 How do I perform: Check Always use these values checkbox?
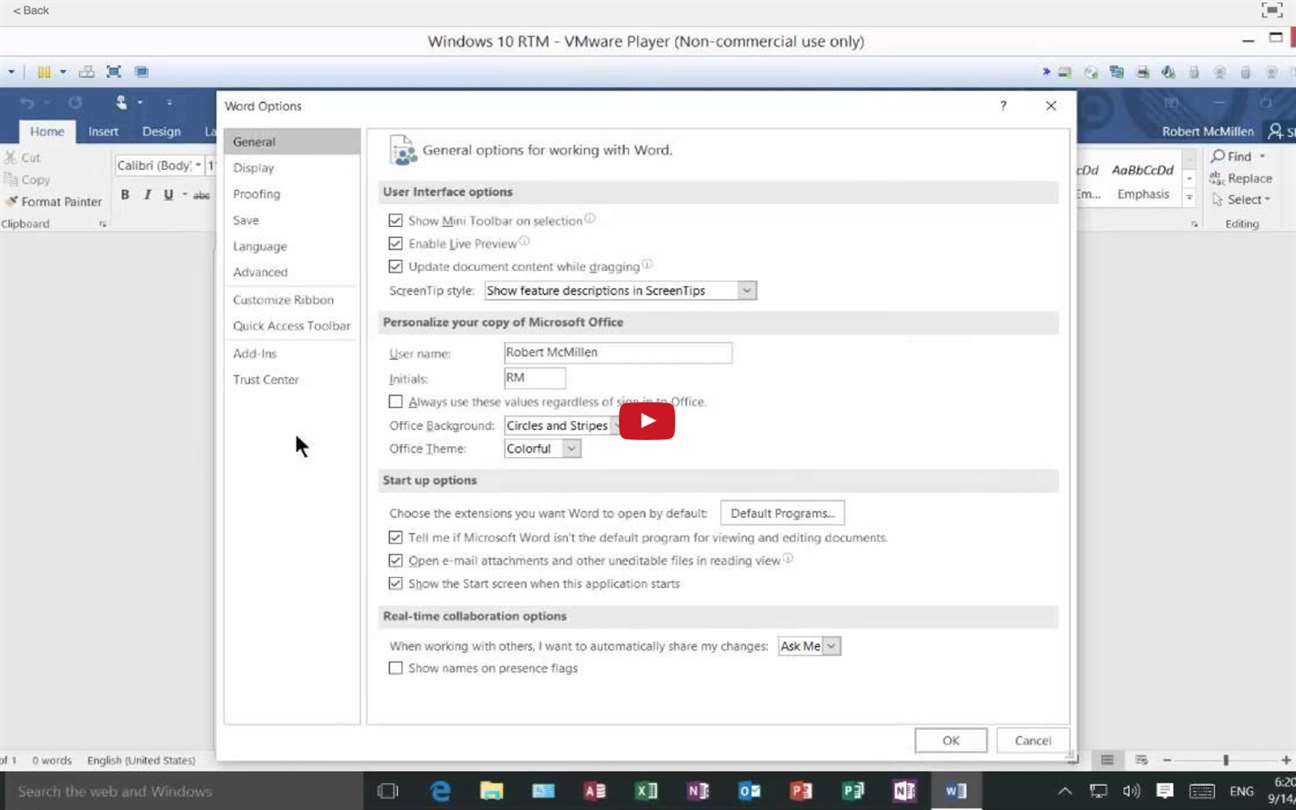pyautogui.click(x=396, y=401)
